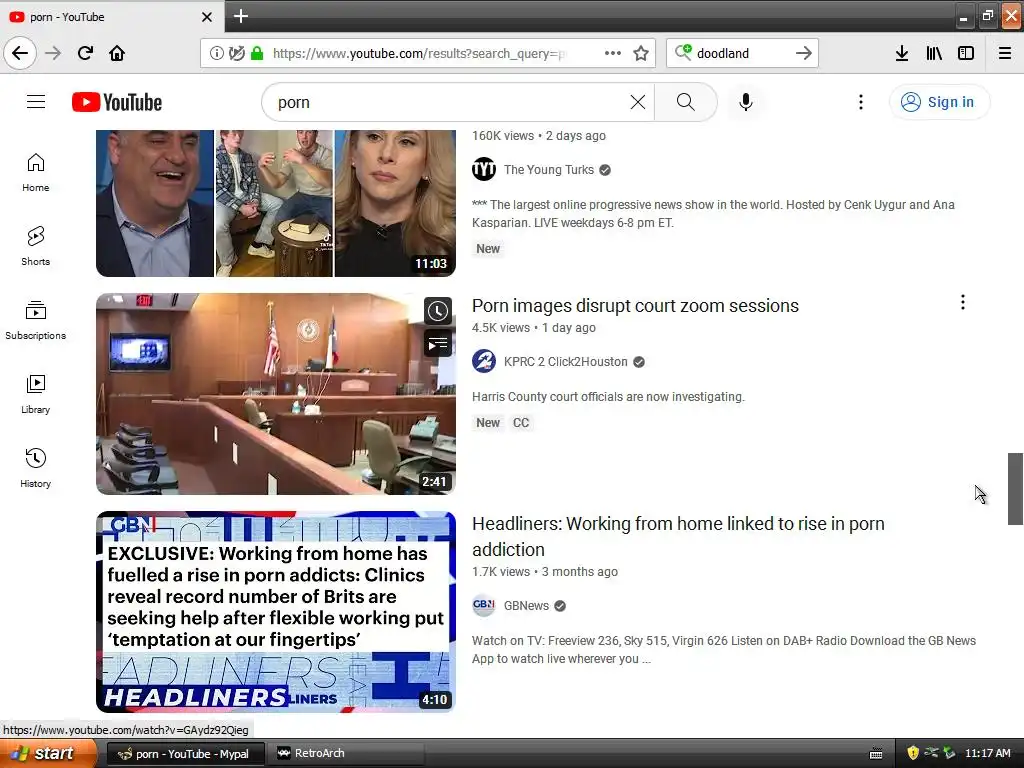Start voice search with the microphone
This screenshot has width=1024, height=768.
pyautogui.click(x=746, y=102)
